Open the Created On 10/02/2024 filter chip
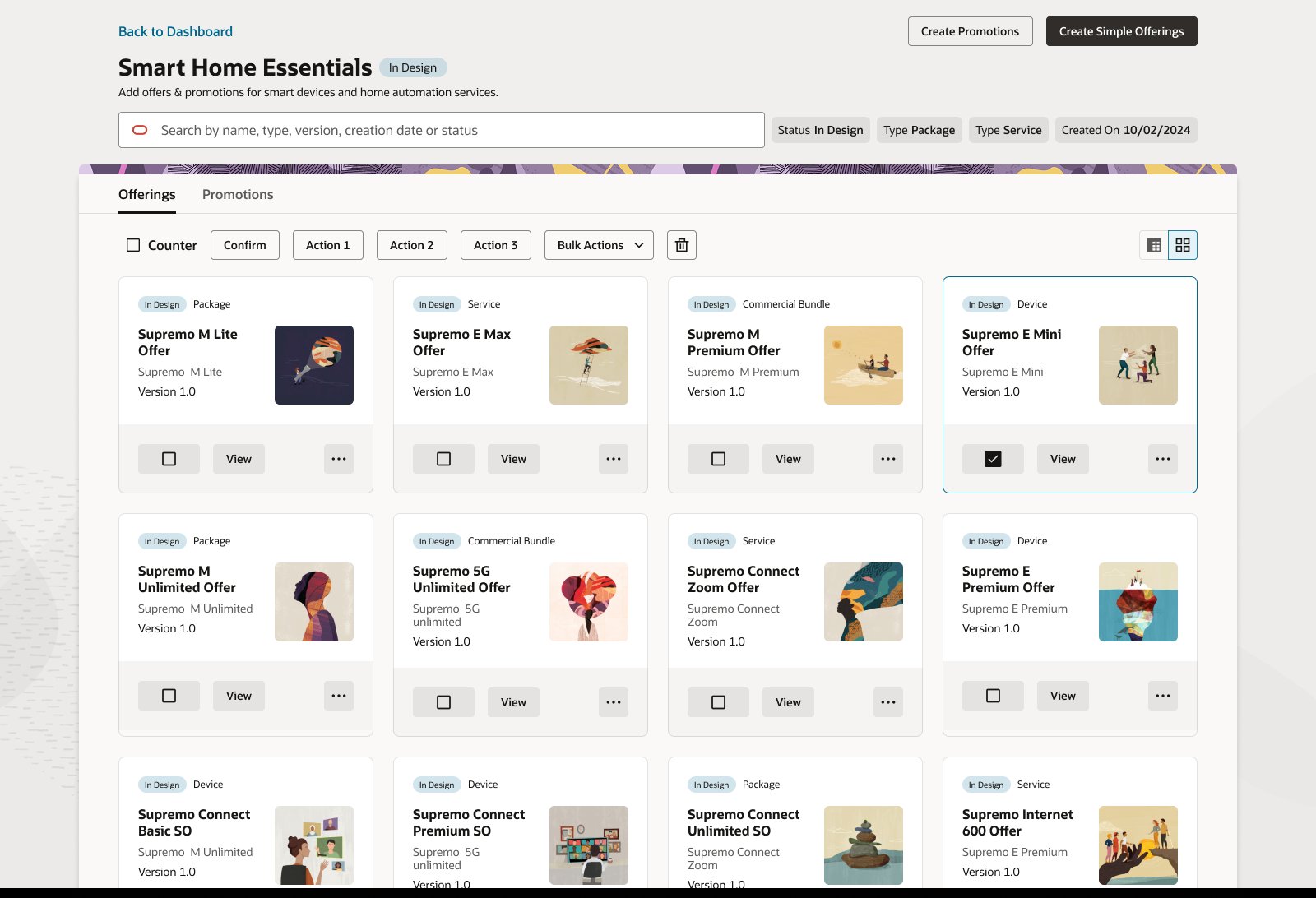 click(1126, 130)
